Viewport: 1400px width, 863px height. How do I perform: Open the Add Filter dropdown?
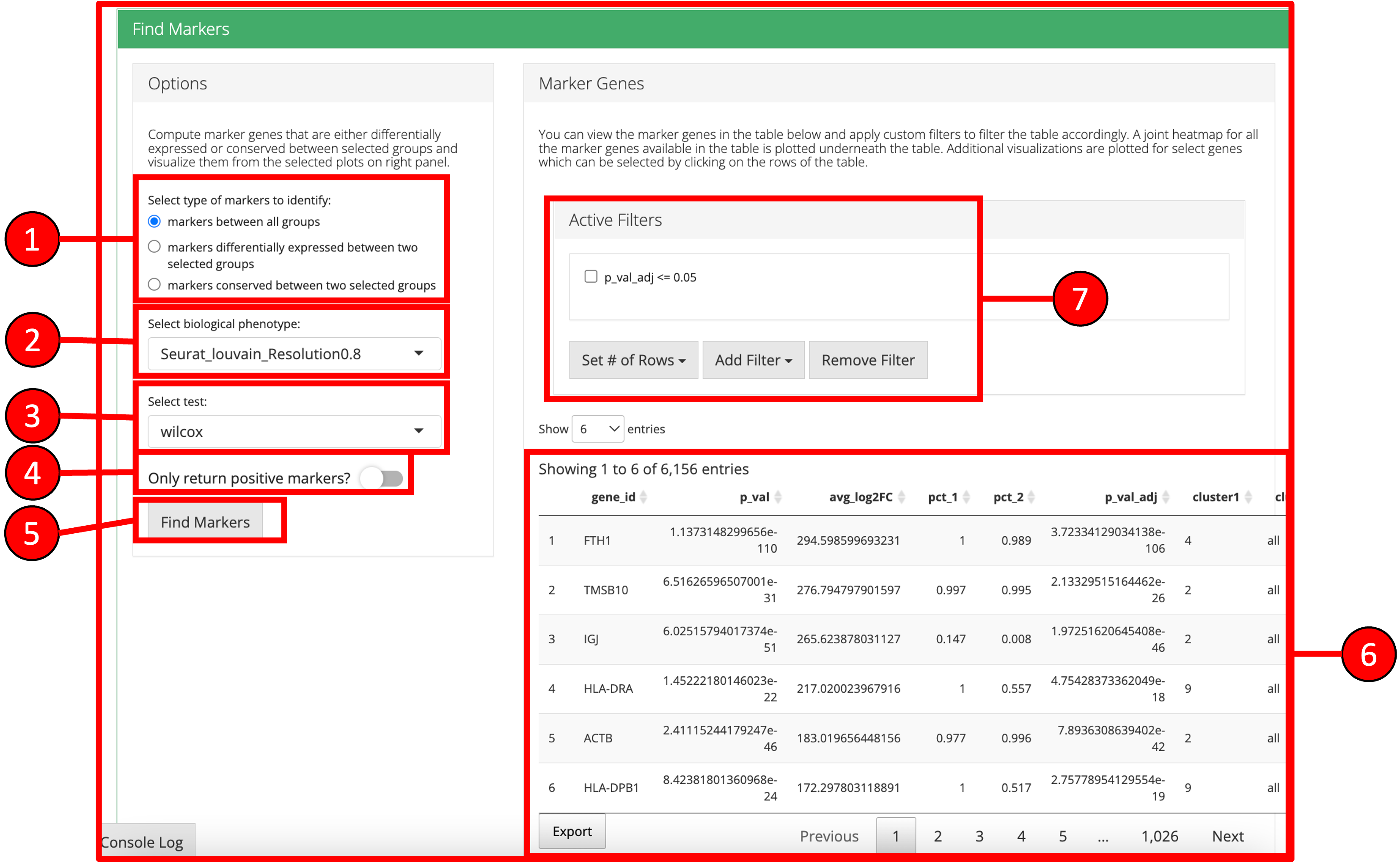753,360
